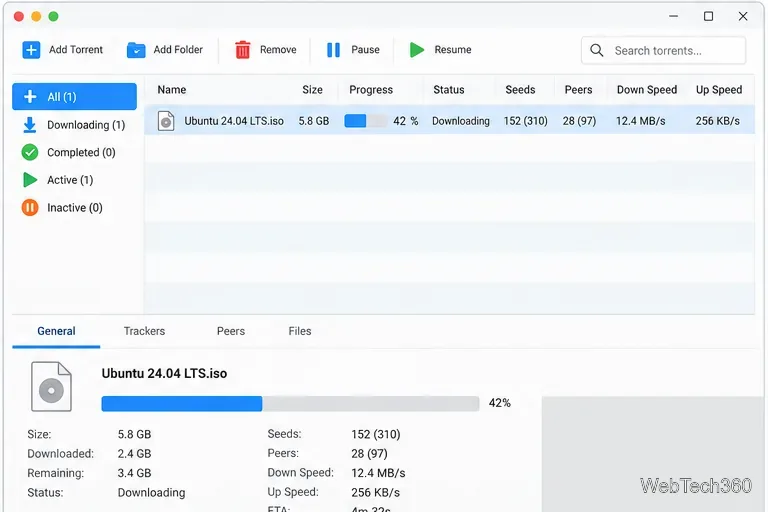Viewport: 768px width, 512px height.
Task: Click the red Remove trash icon
Action: [x=242, y=50]
